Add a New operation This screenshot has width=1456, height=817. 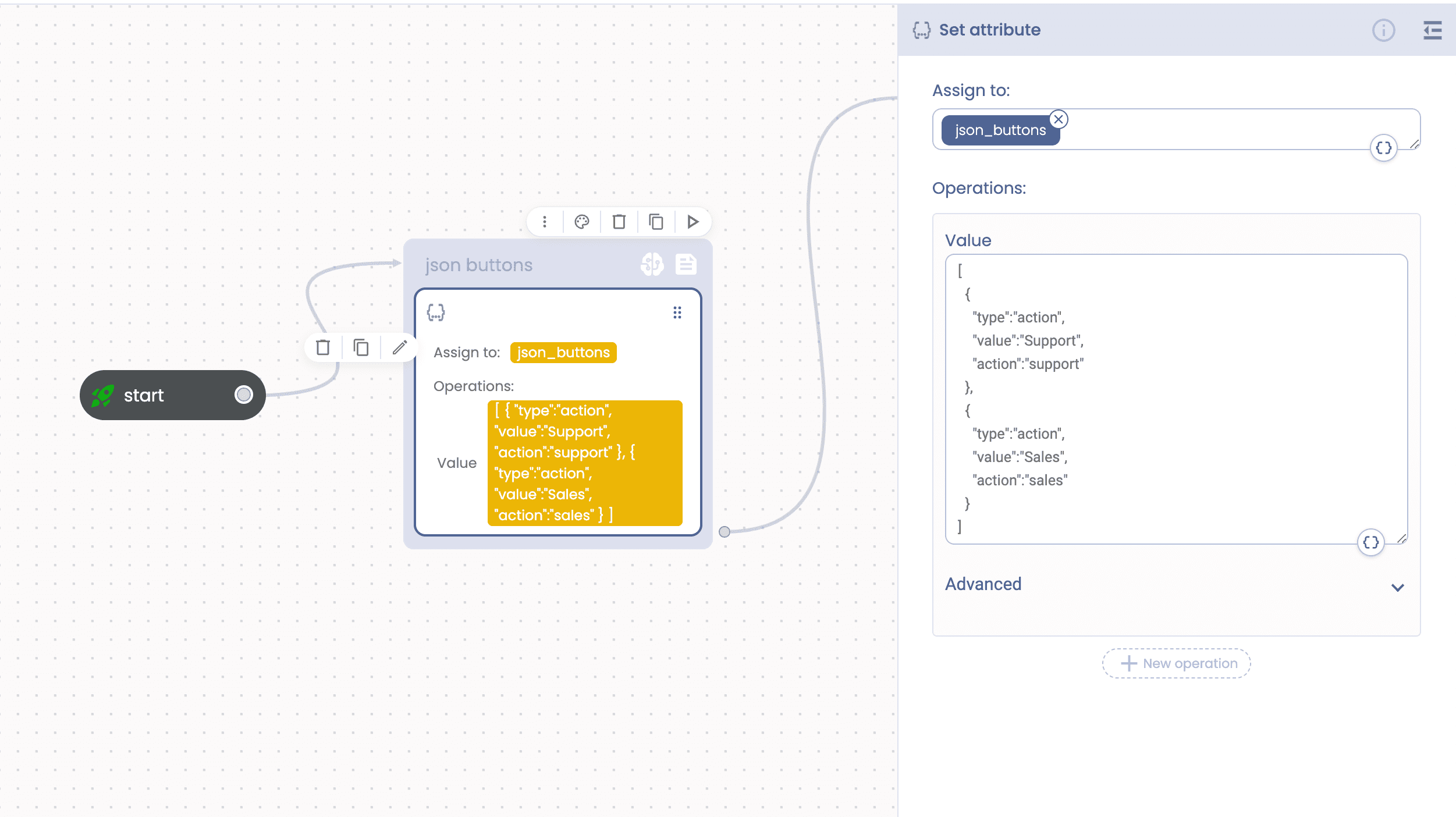click(1177, 663)
